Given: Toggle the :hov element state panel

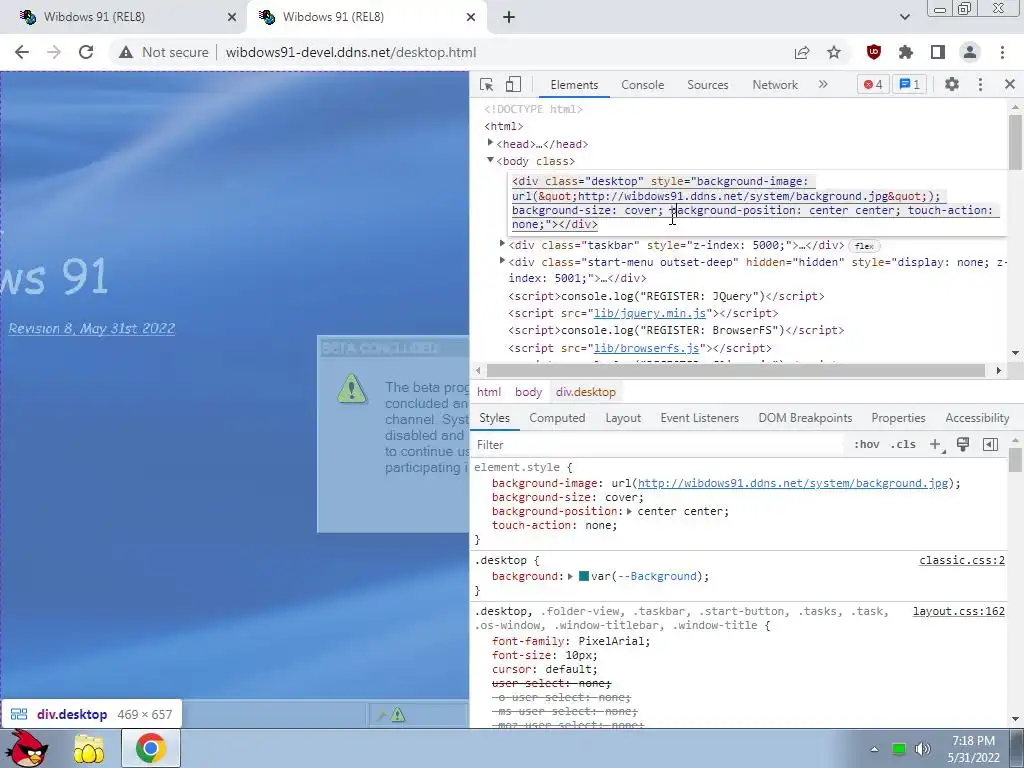Looking at the screenshot, I should [866, 445].
